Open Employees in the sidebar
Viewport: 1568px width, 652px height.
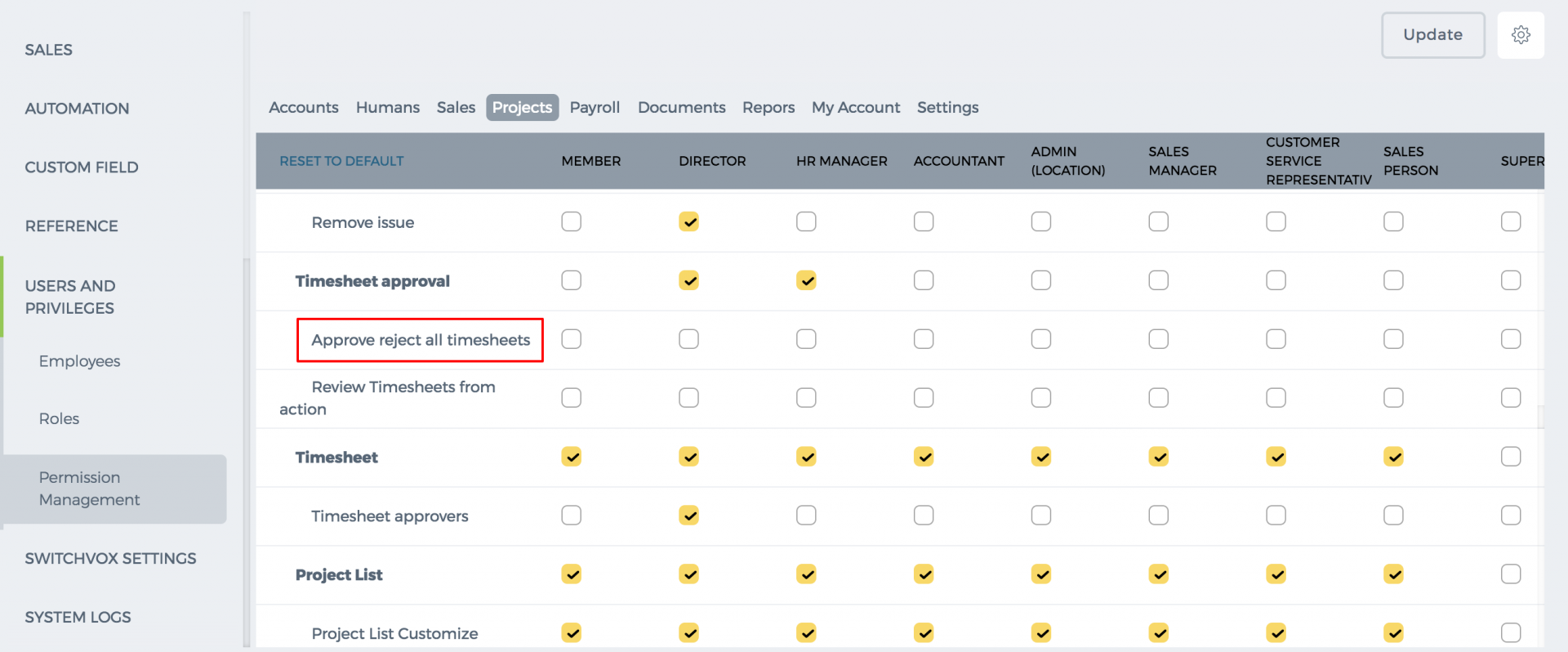pos(79,361)
